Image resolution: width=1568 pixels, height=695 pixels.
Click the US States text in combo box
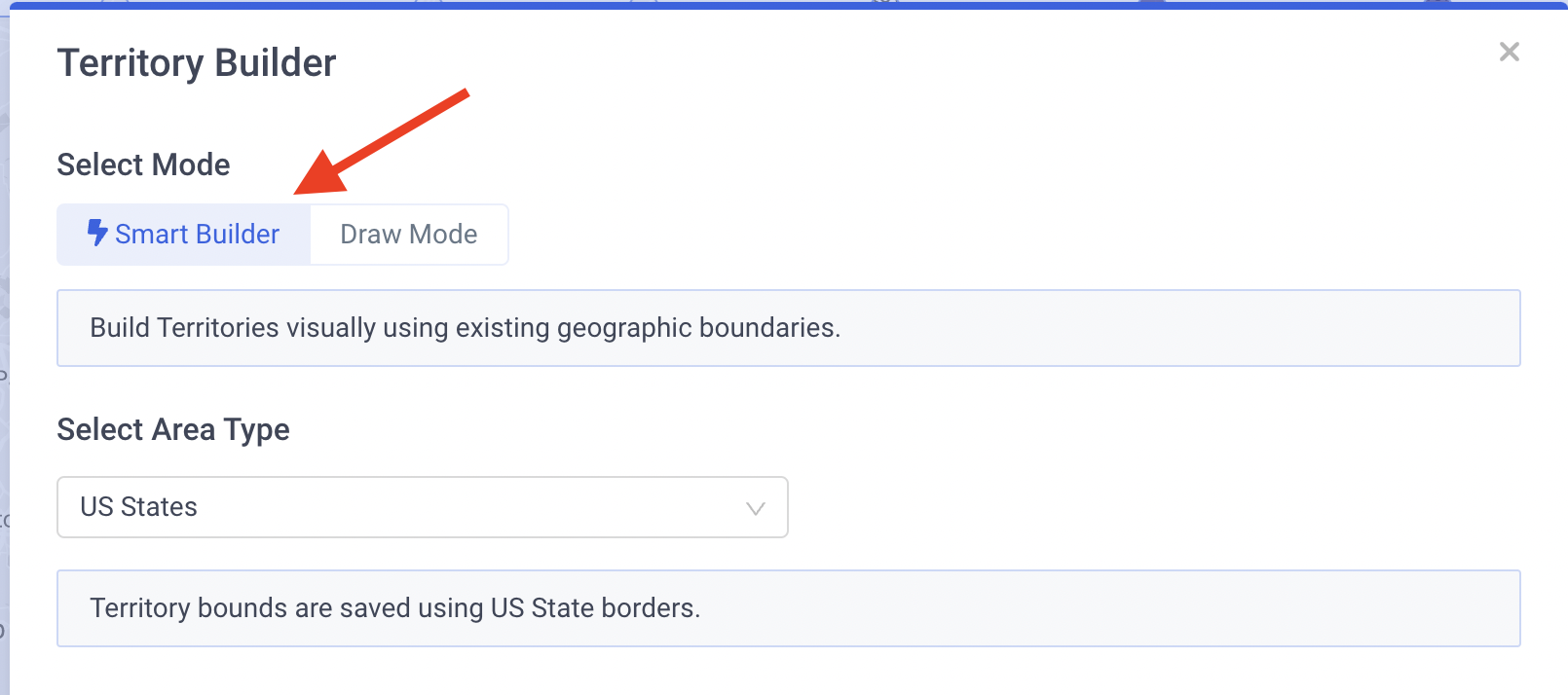pyautogui.click(x=138, y=507)
